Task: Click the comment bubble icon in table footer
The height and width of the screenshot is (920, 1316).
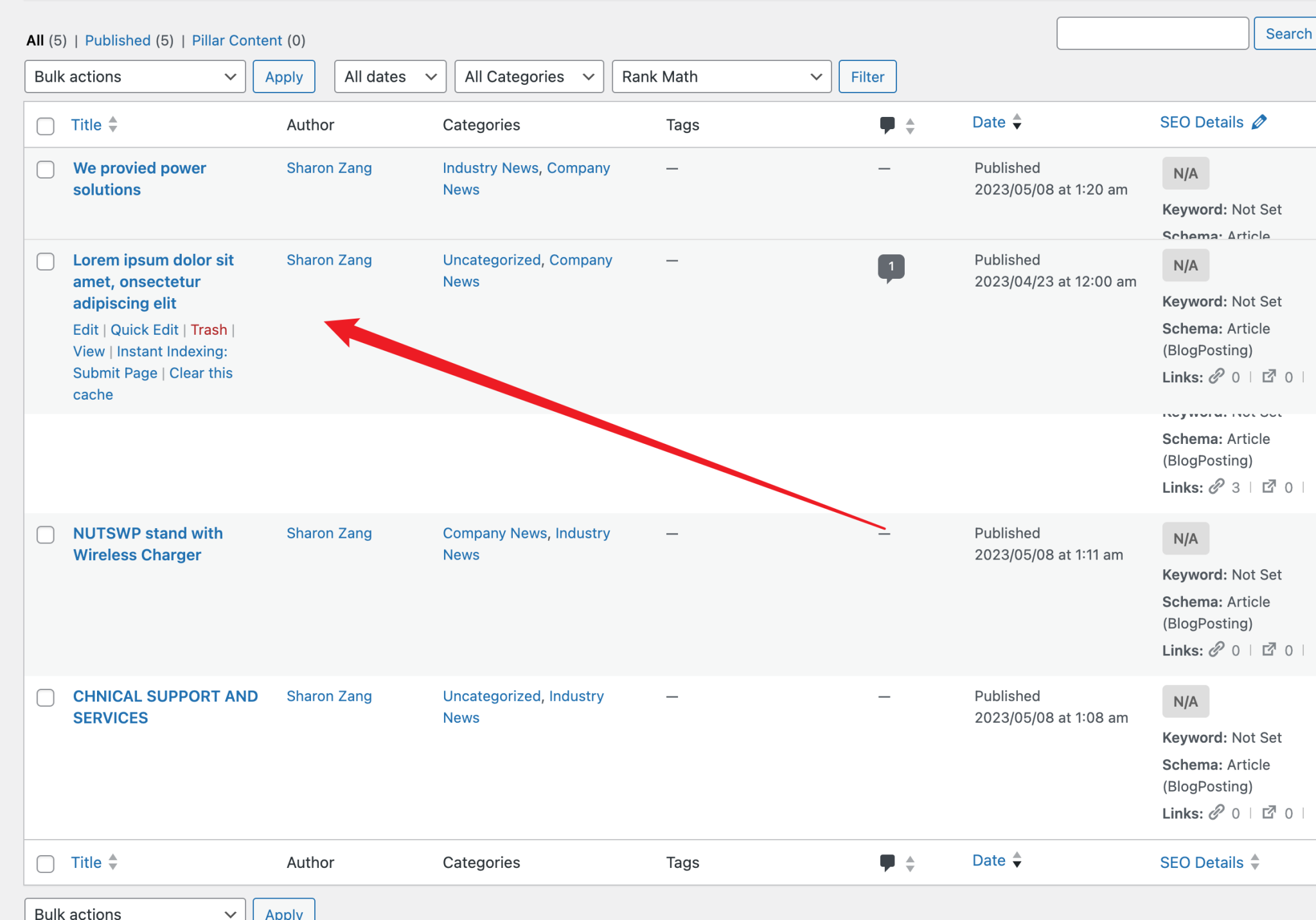Action: point(887,862)
